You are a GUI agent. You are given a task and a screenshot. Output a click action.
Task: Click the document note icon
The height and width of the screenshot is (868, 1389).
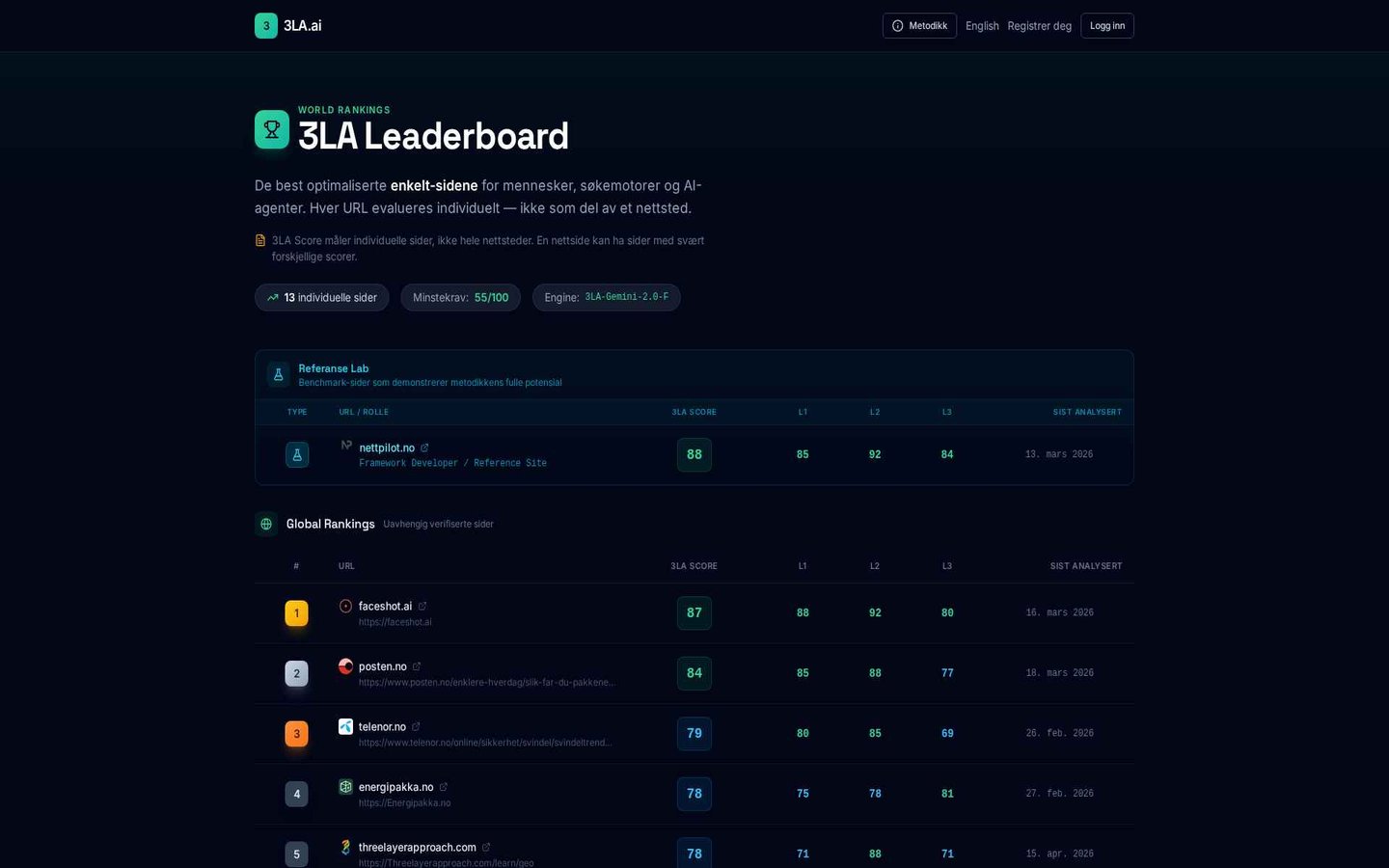click(x=260, y=240)
